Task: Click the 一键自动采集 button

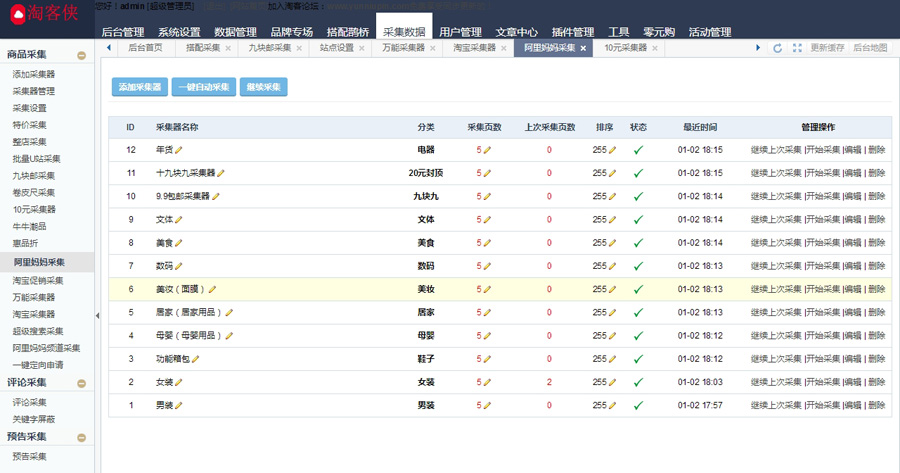Action: [204, 87]
